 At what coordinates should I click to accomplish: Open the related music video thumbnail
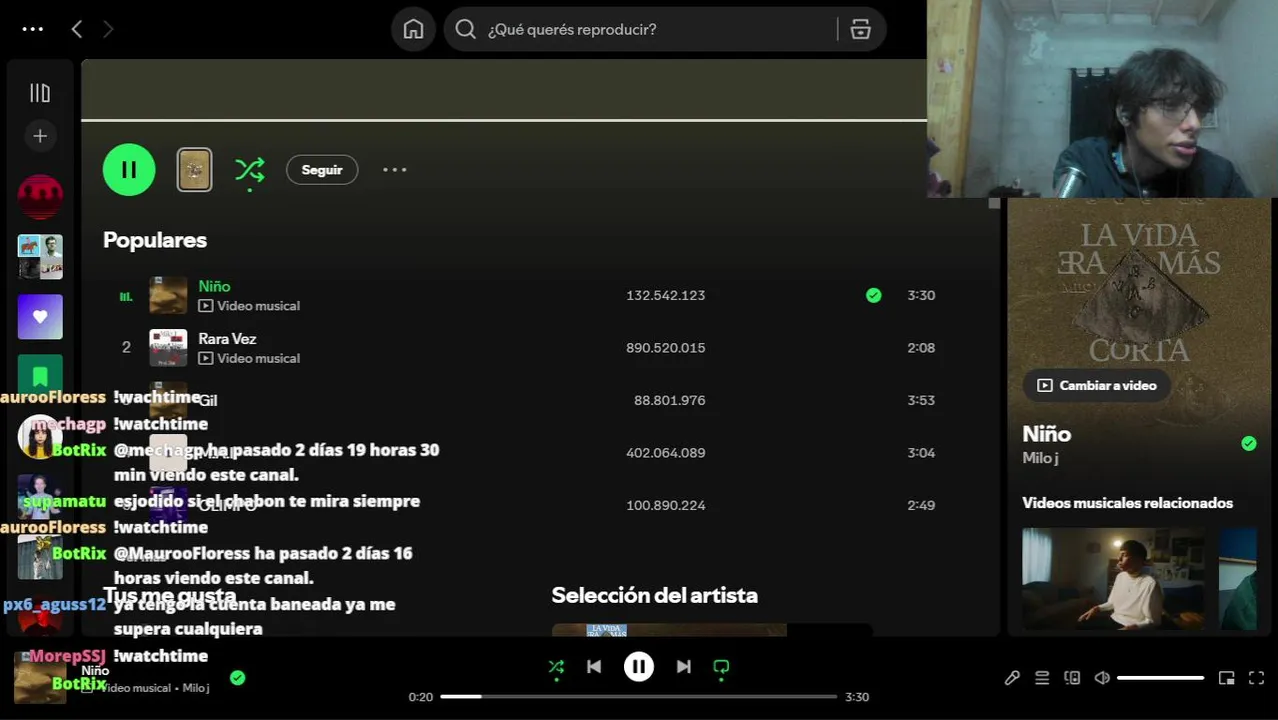(x=1113, y=579)
